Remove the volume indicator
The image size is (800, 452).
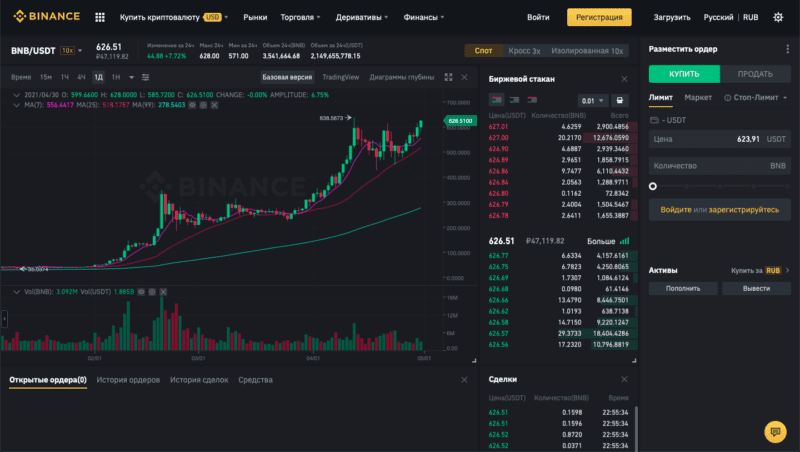[163, 292]
